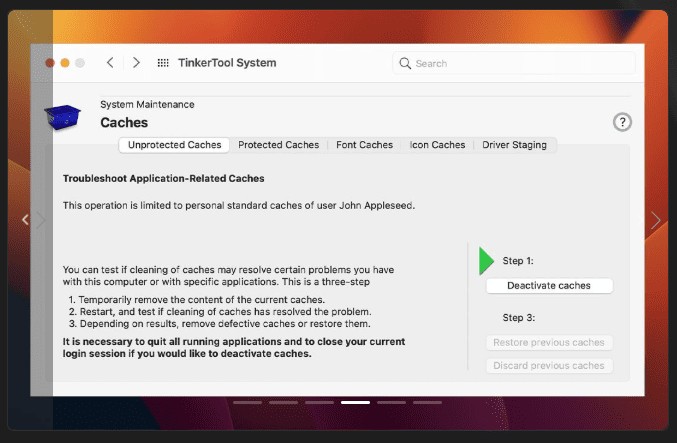Screen dimensions: 677x443
Task: Switch to the Protected Caches tab
Action: click(278, 145)
